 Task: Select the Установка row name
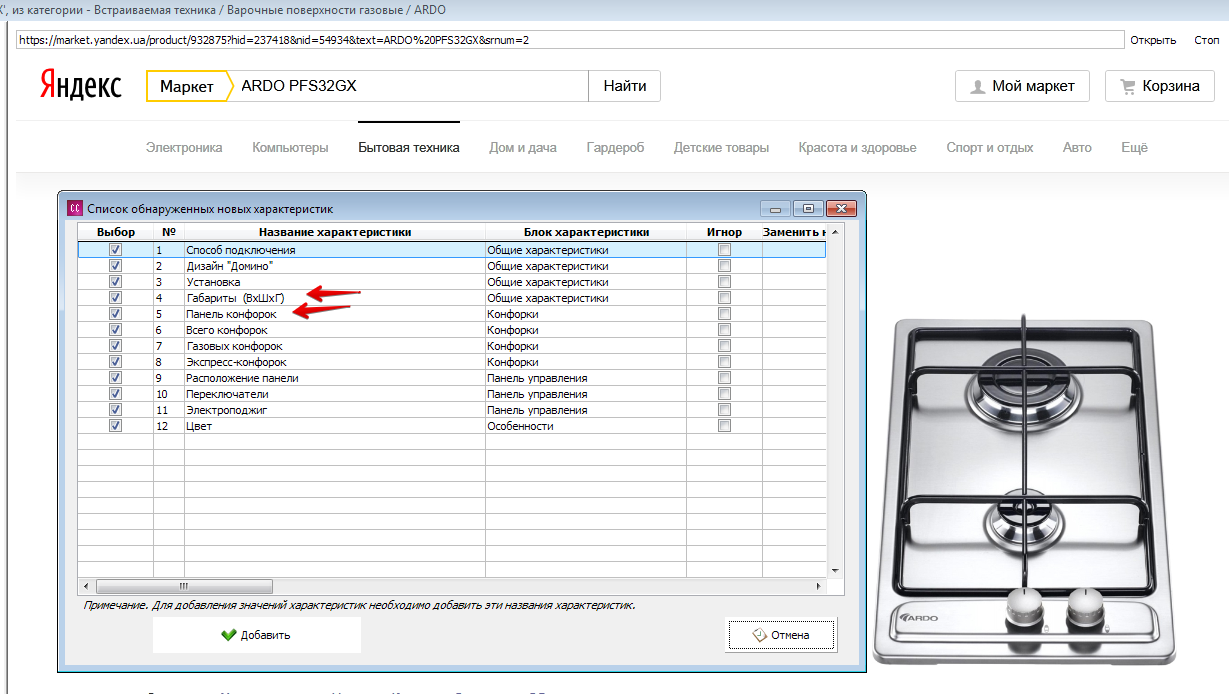click(213, 282)
